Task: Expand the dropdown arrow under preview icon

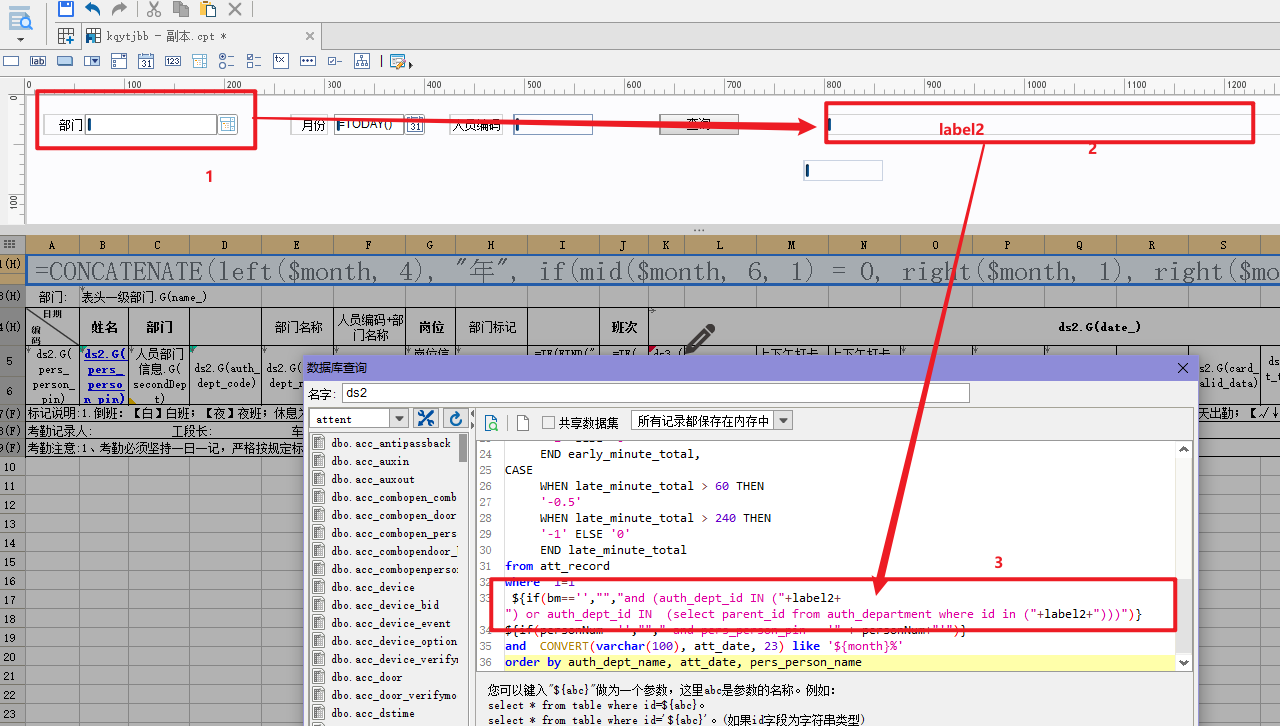Action: (x=20, y=40)
